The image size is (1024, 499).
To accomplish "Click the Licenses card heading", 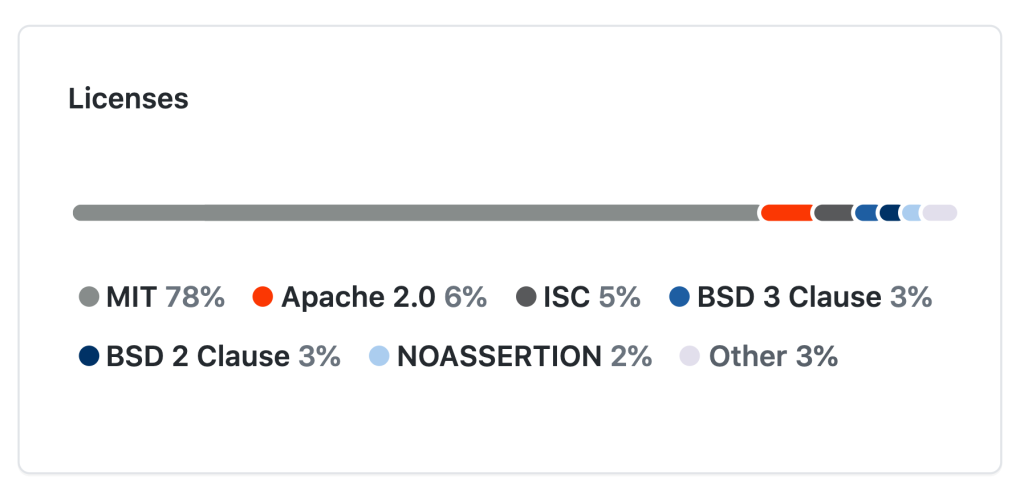I will [x=128, y=98].
